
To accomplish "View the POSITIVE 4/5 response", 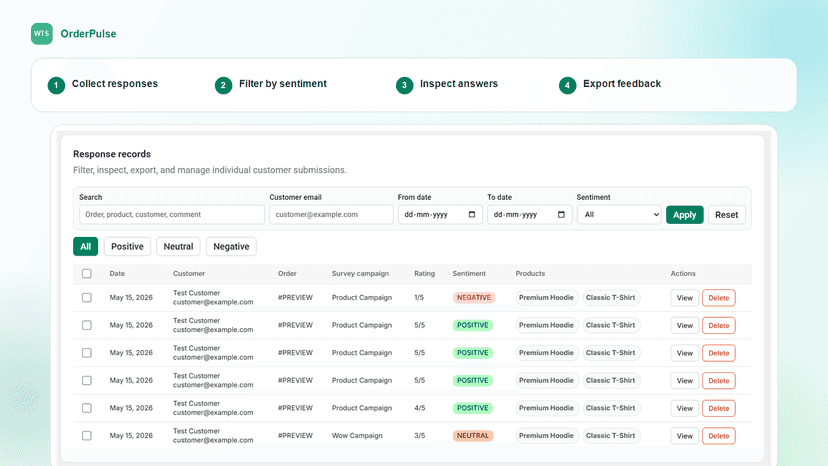I will pyautogui.click(x=685, y=408).
